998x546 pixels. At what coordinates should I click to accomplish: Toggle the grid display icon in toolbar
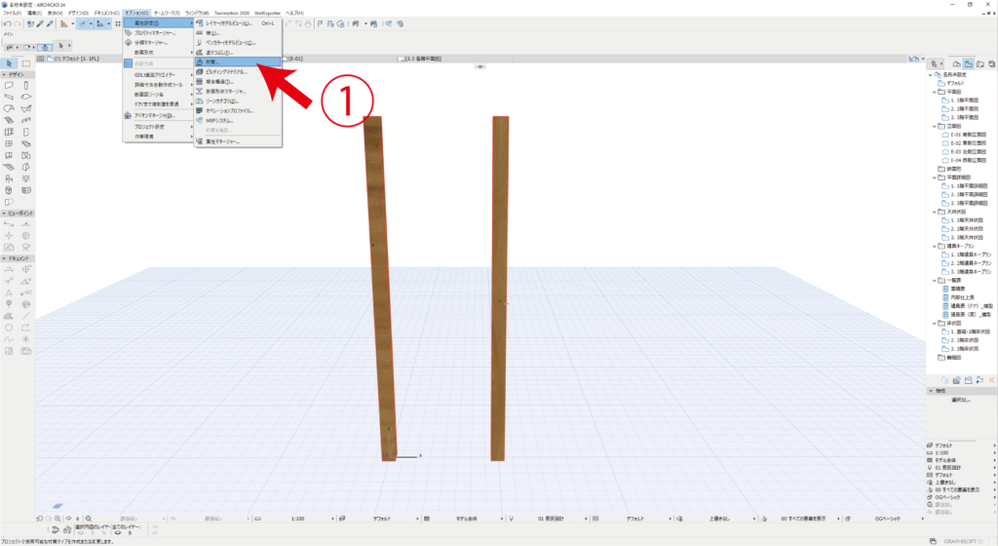point(118,24)
